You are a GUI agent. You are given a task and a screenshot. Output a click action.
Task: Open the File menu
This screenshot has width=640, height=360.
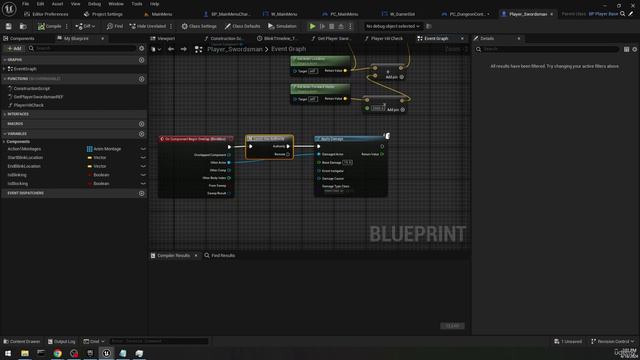[x=25, y=4]
